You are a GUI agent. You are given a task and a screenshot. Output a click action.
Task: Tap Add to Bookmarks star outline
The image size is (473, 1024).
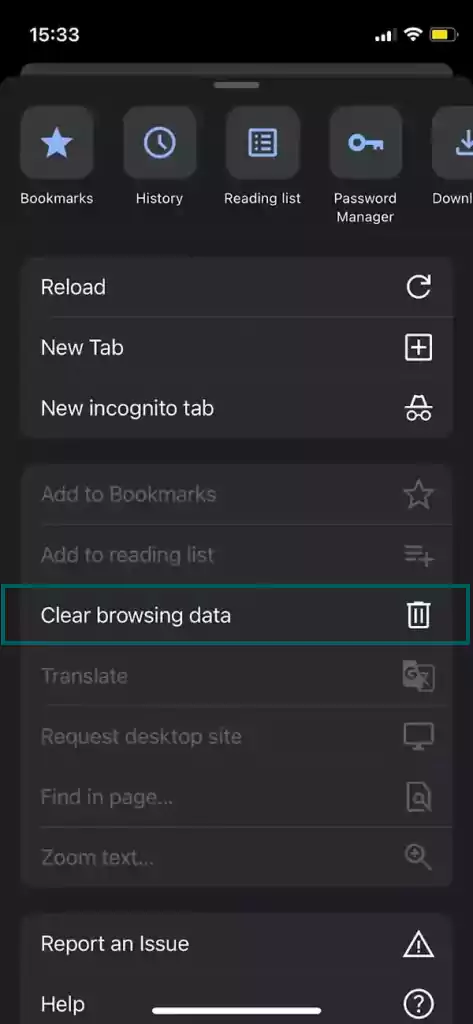(x=419, y=494)
